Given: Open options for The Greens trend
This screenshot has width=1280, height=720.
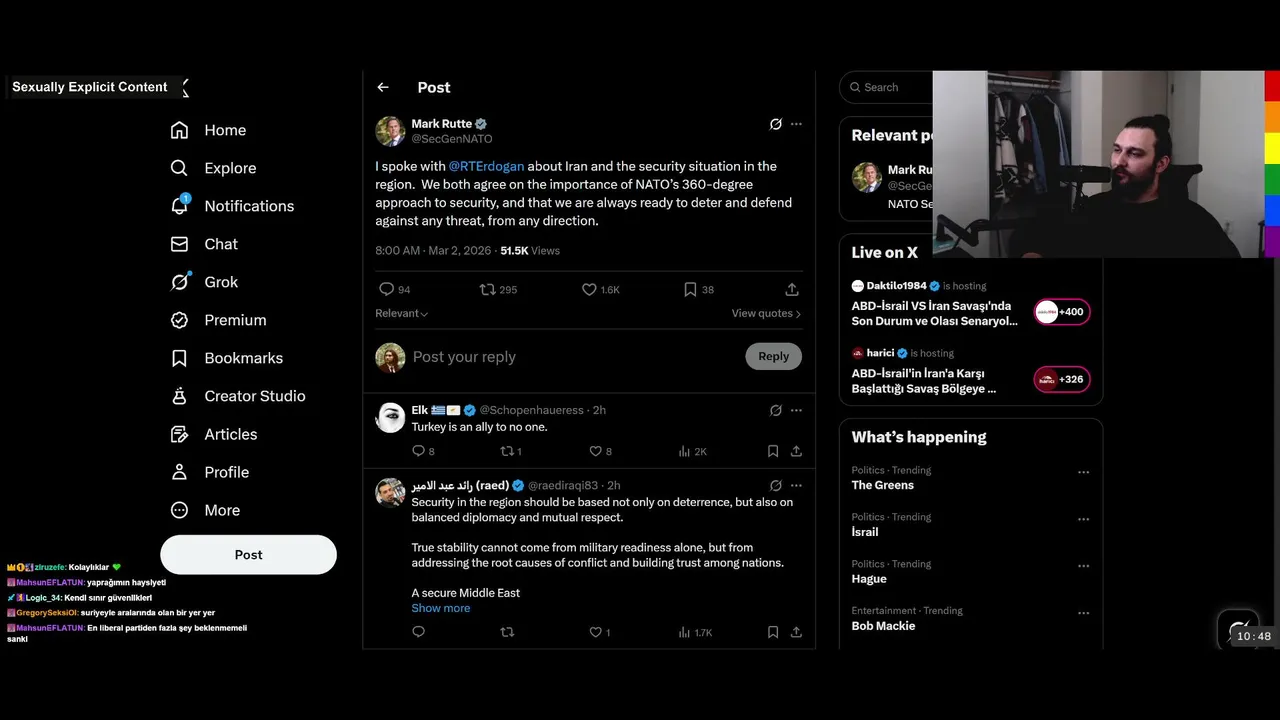Looking at the screenshot, I should pyautogui.click(x=1083, y=472).
